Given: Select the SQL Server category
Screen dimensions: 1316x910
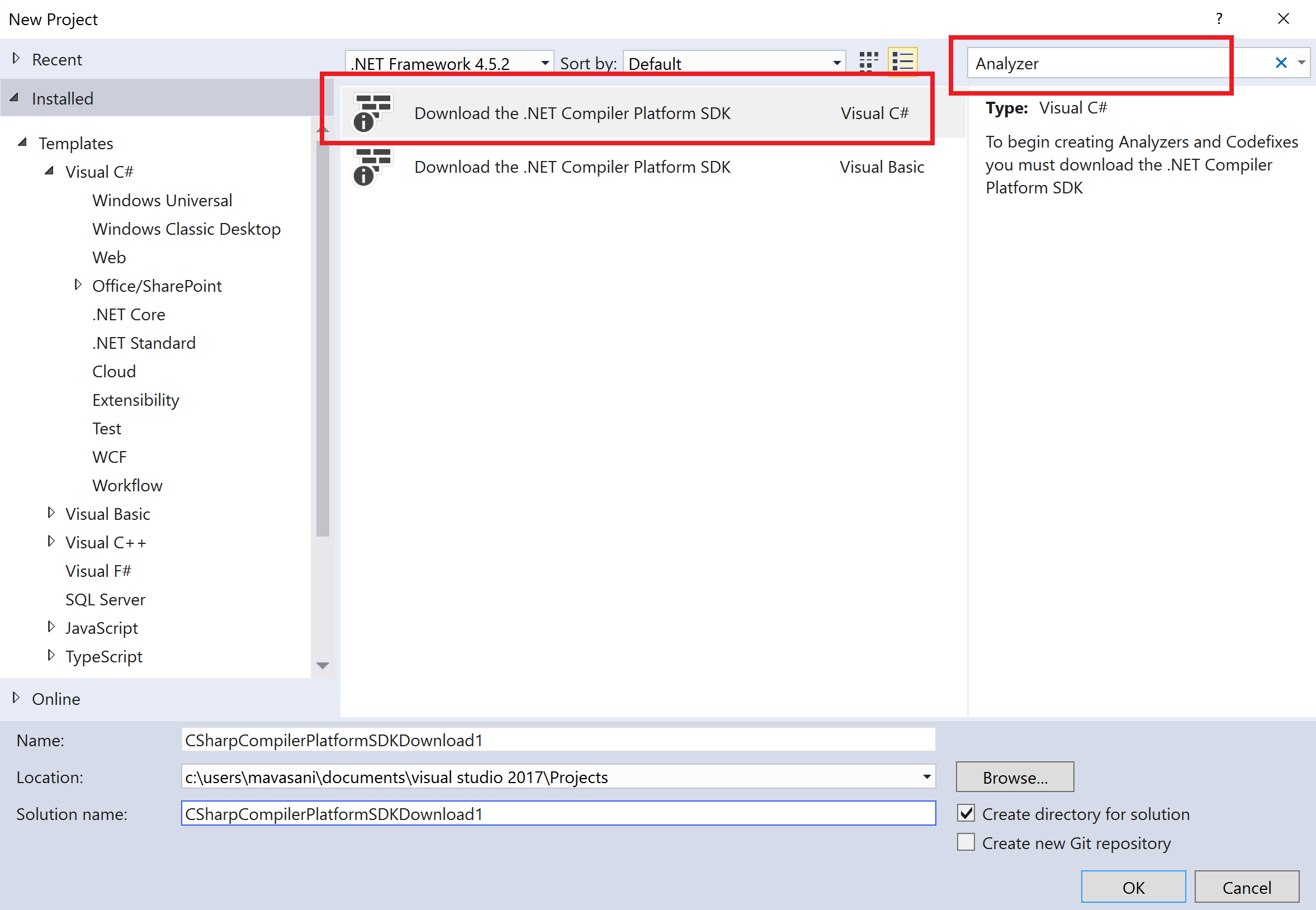Looking at the screenshot, I should (x=105, y=599).
